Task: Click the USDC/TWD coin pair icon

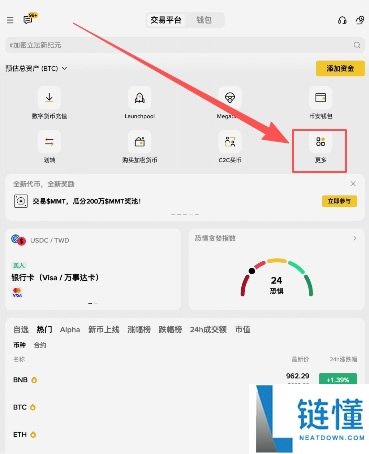Action: click(x=18, y=240)
